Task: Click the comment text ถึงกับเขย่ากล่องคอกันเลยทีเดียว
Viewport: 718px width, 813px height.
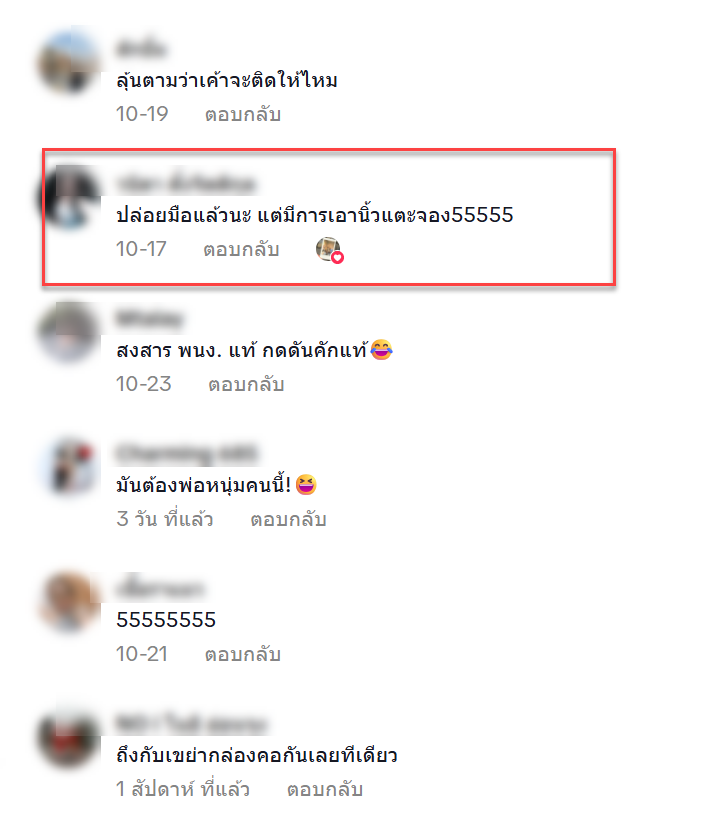Action: (257, 755)
